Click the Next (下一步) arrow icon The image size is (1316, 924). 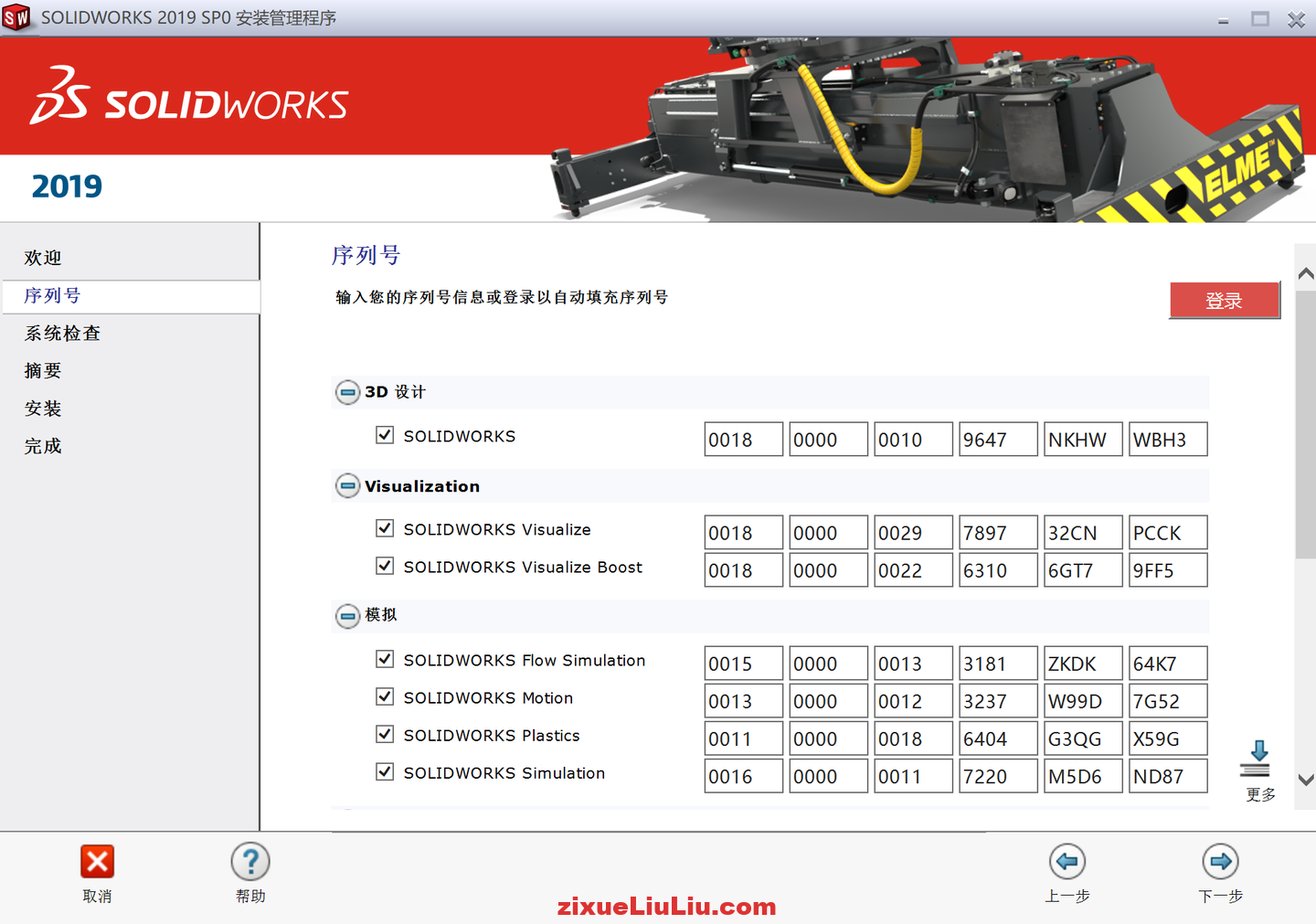point(1220,861)
